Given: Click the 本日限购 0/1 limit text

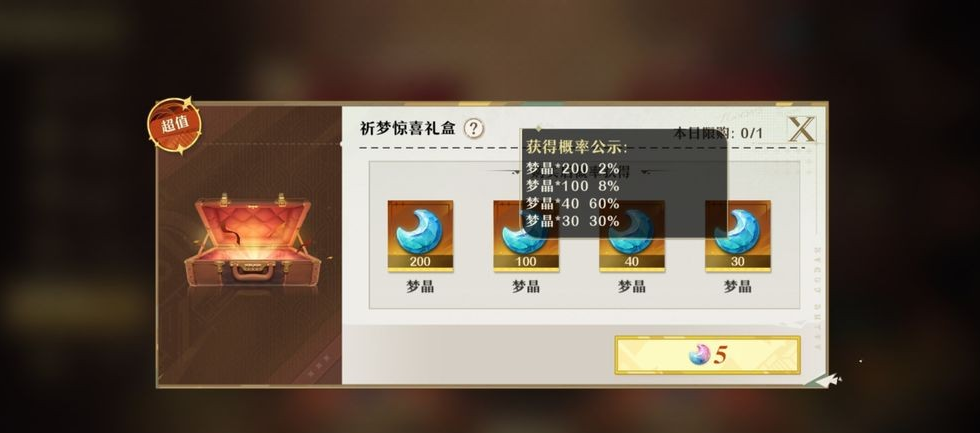Looking at the screenshot, I should click(718, 133).
